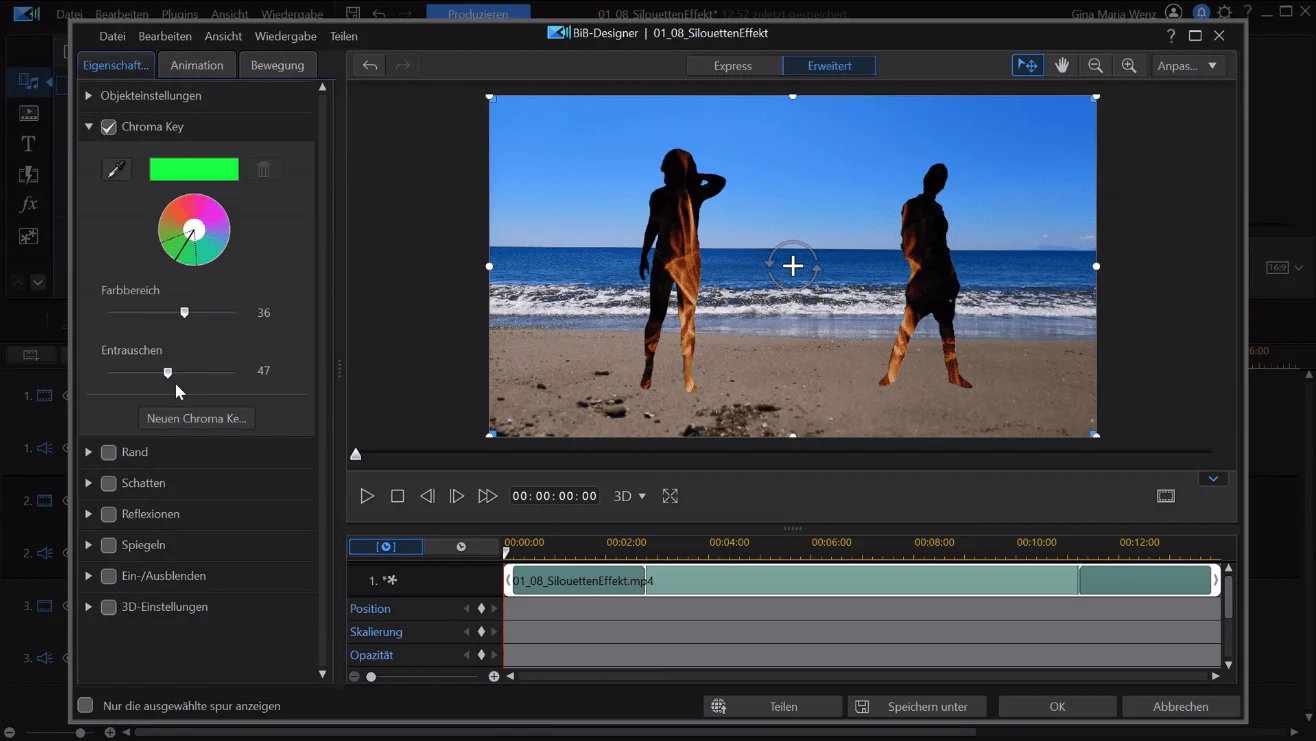Undo last action in BiB-Designer
Image resolution: width=1316 pixels, height=741 pixels.
pos(370,65)
